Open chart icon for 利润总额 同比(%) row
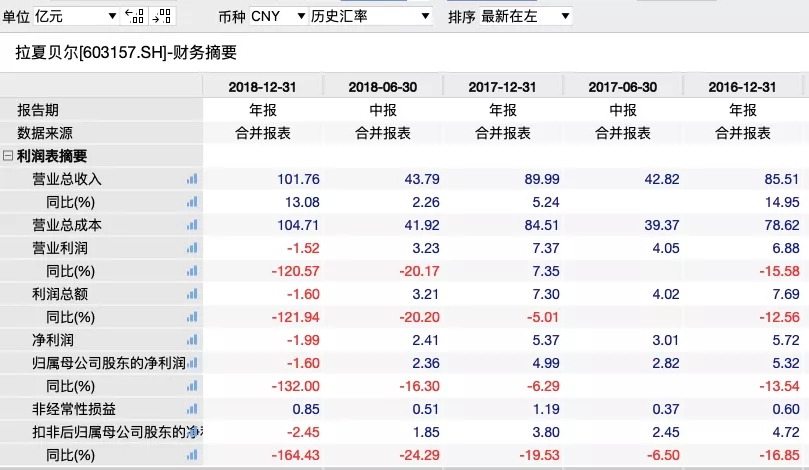Screen dimensions: 809x470 coord(192,317)
